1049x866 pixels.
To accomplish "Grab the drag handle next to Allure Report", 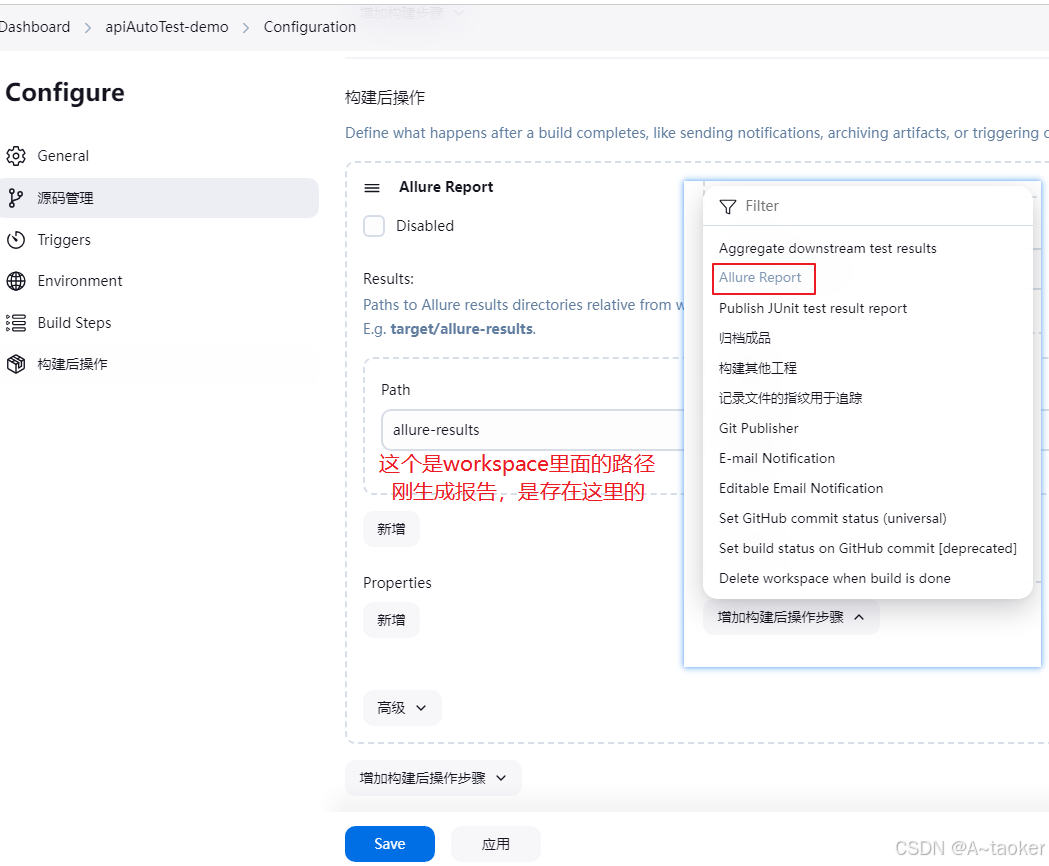I will [371, 187].
